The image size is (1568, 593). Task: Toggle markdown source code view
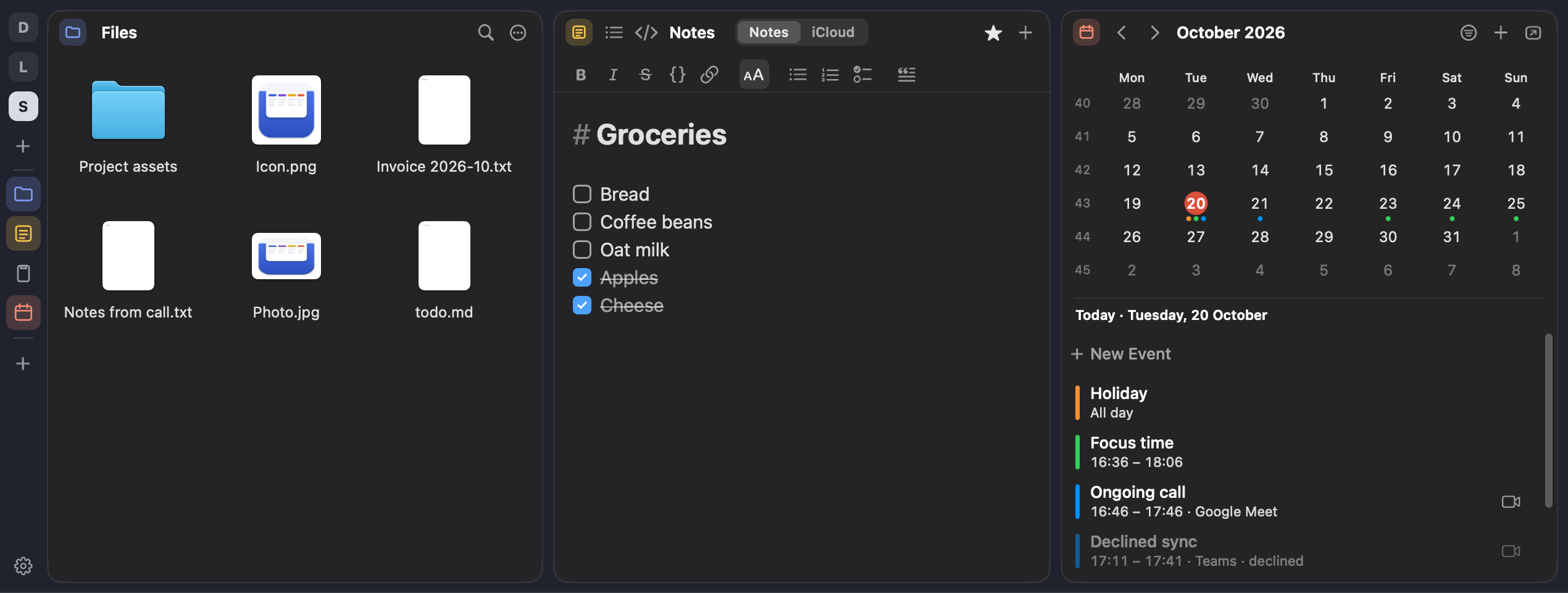pyautogui.click(x=646, y=33)
